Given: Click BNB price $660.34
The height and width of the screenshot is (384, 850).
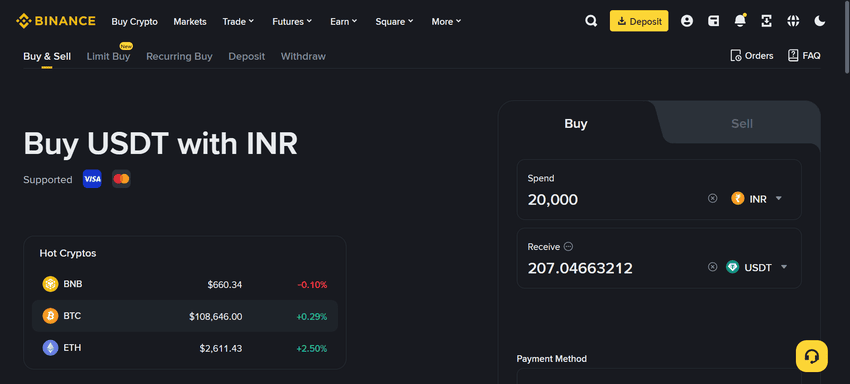Looking at the screenshot, I should tap(224, 284).
